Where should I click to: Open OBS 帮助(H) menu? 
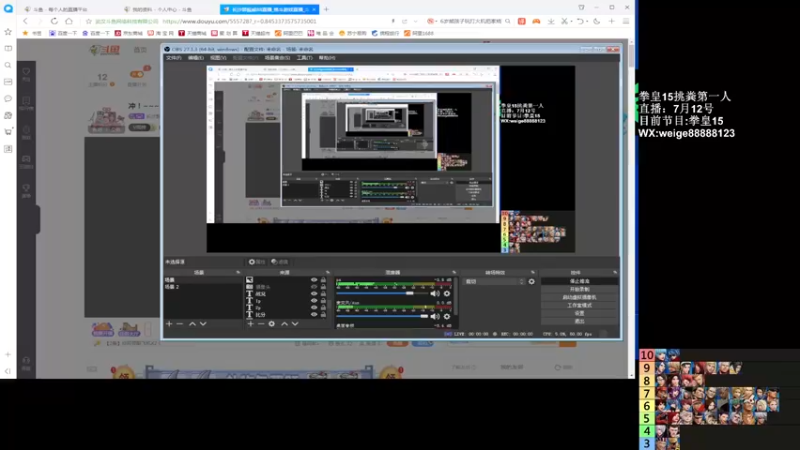click(x=327, y=58)
